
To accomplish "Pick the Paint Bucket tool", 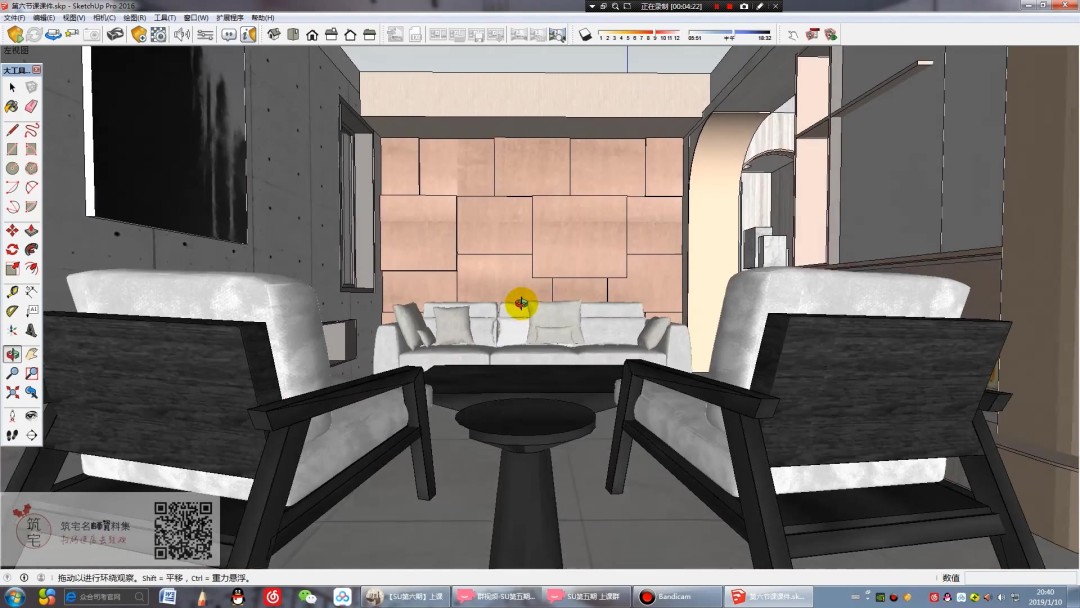I will [12, 107].
